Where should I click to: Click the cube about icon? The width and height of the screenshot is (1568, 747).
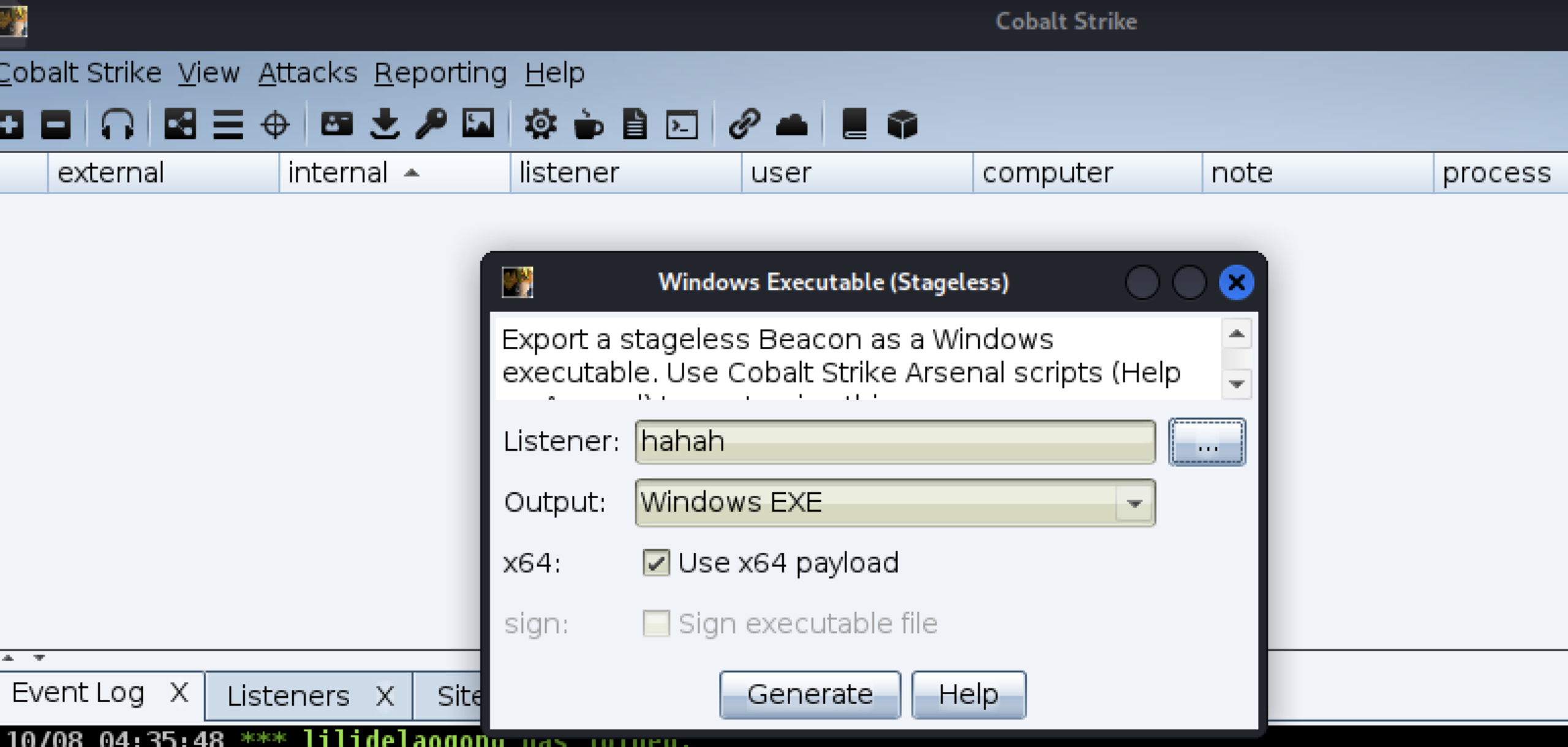pos(902,124)
